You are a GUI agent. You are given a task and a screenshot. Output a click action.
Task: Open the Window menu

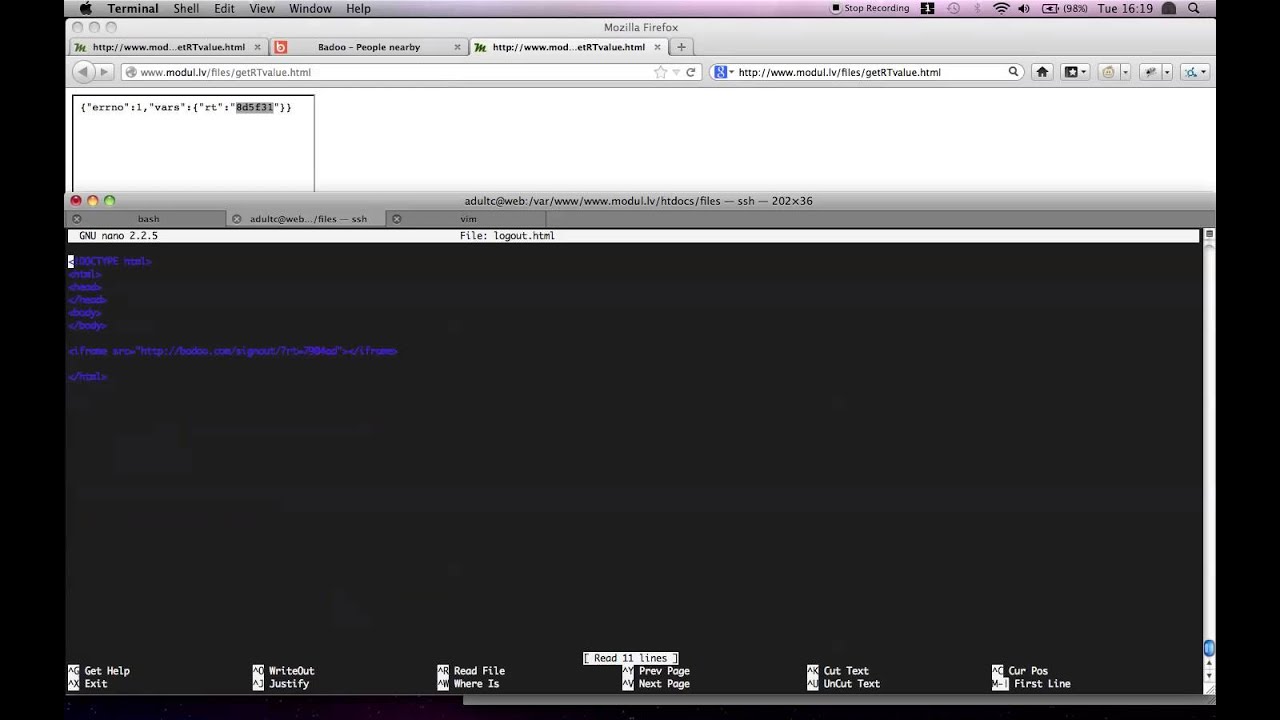(x=310, y=8)
